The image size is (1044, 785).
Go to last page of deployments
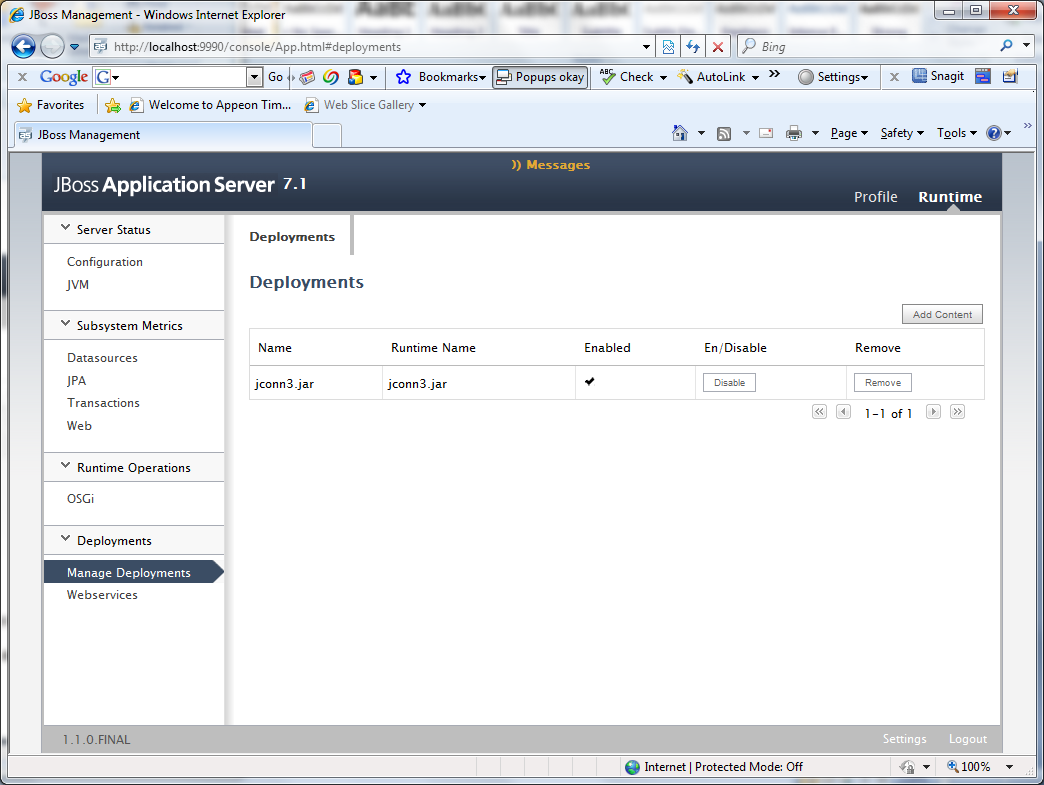point(957,412)
